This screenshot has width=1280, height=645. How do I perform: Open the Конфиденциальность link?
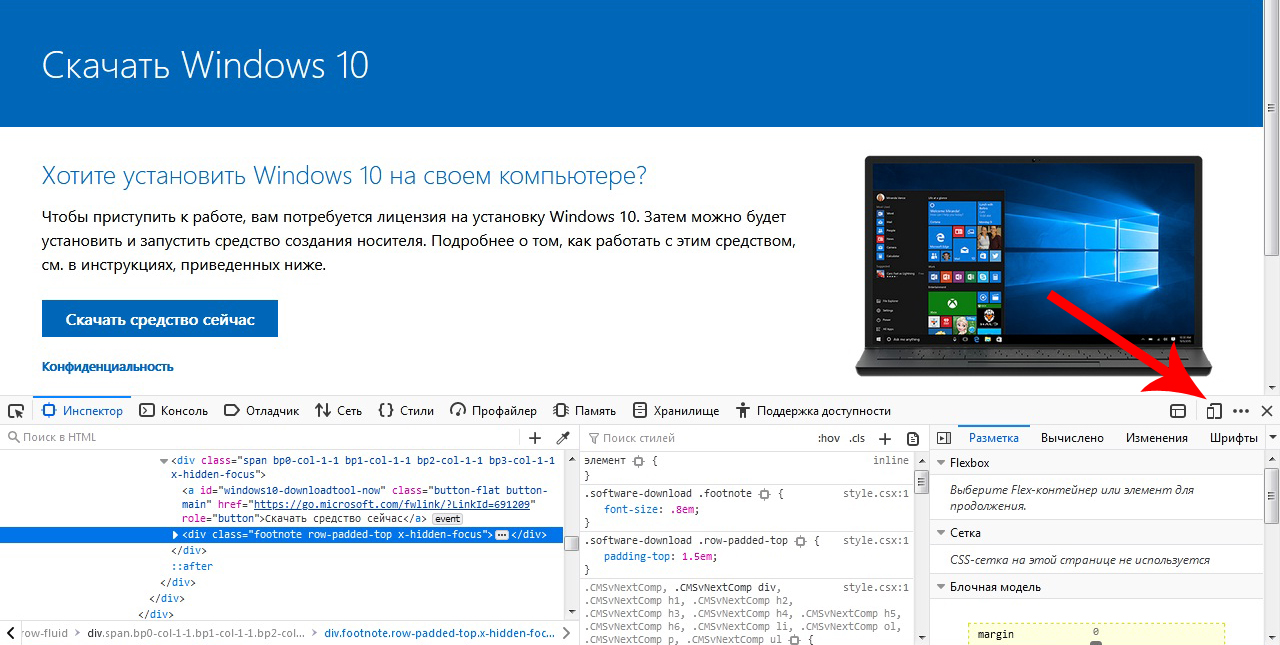pos(108,367)
